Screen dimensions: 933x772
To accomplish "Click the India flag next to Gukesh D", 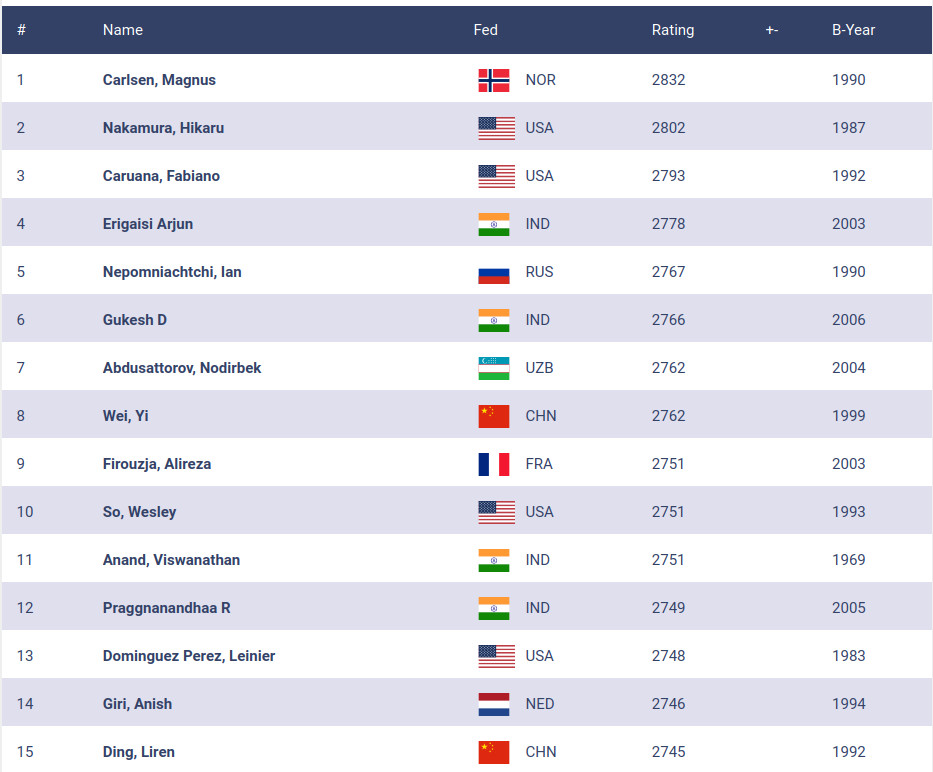I will [494, 320].
